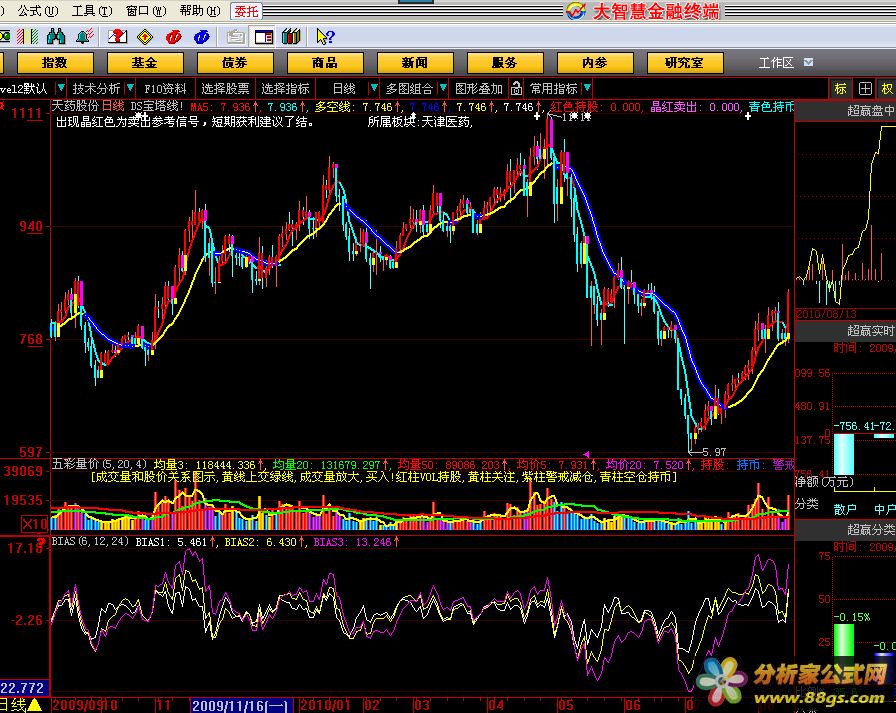Click the red round info icon
896x713 pixels.
(x=173, y=37)
